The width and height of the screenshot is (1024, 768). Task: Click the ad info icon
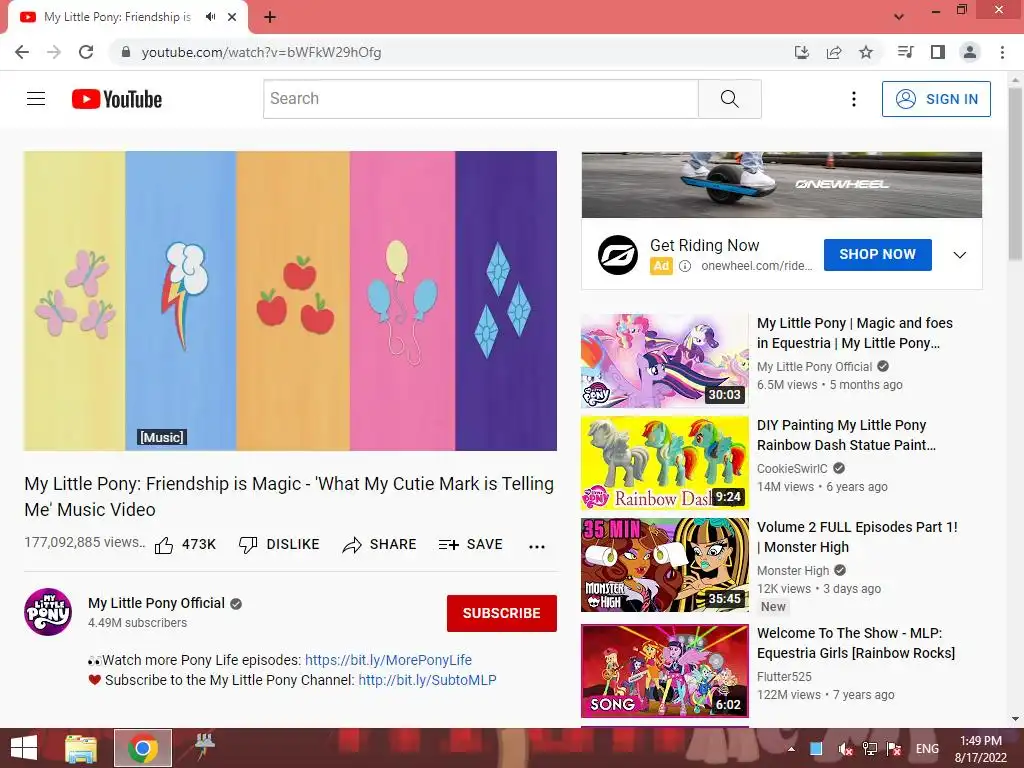pyautogui.click(x=685, y=266)
